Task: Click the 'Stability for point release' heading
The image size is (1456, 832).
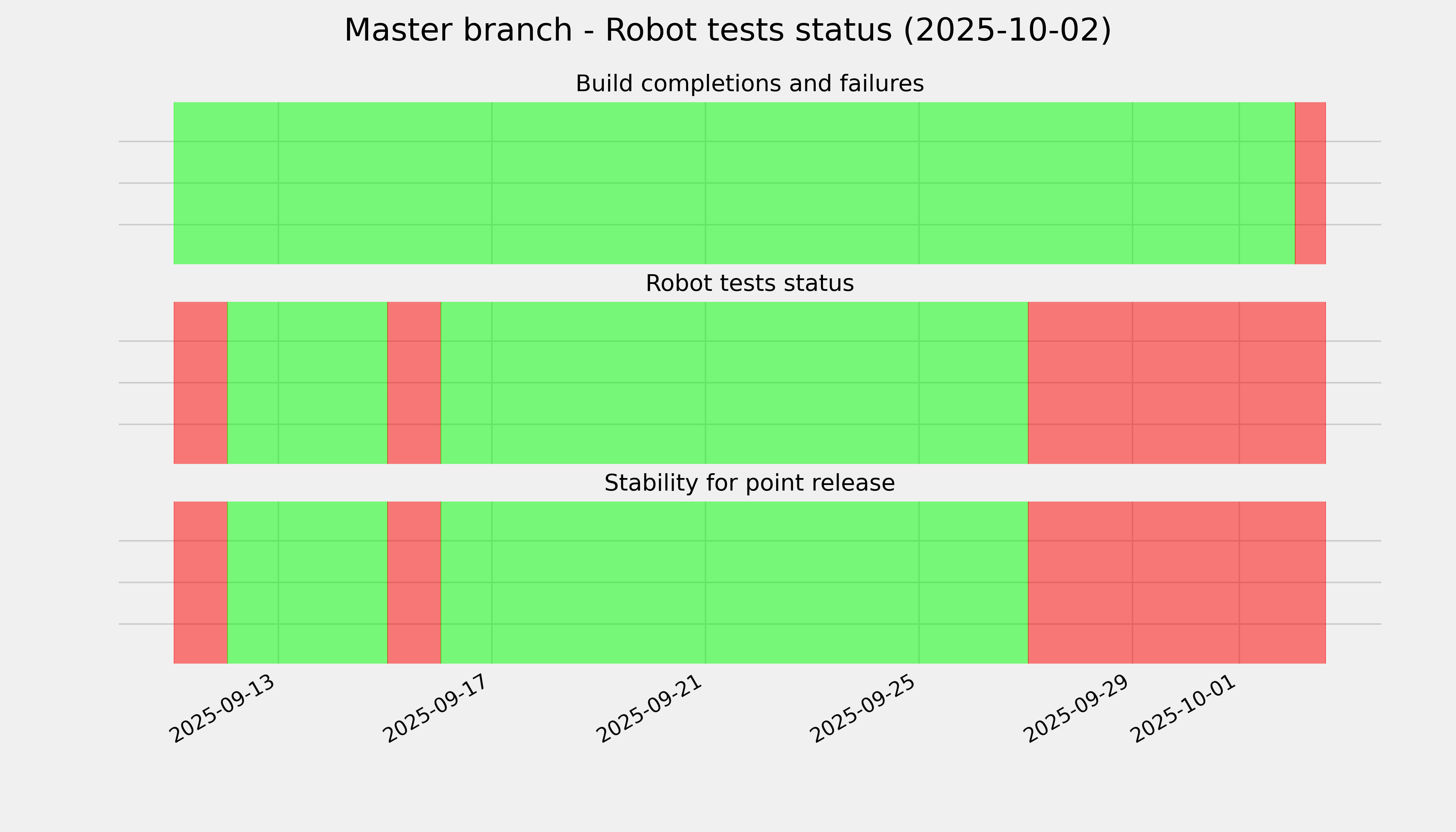Action: (x=749, y=484)
